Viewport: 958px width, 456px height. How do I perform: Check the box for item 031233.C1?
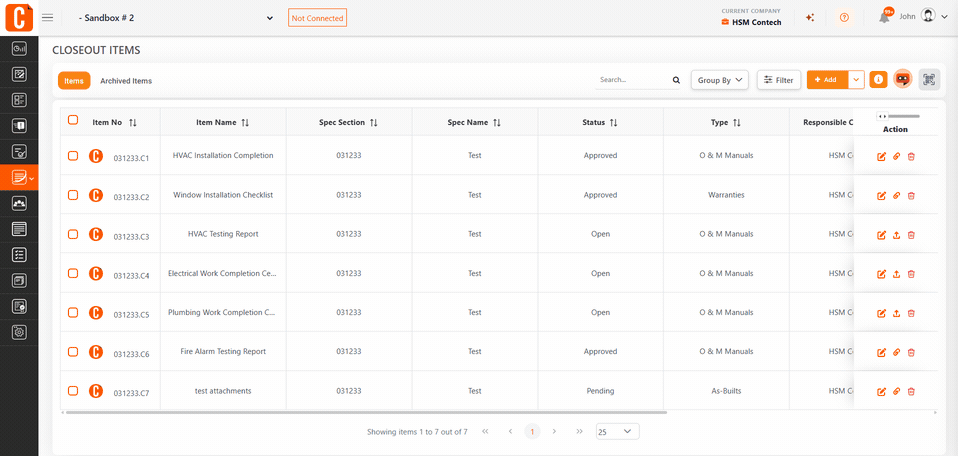pos(73,156)
